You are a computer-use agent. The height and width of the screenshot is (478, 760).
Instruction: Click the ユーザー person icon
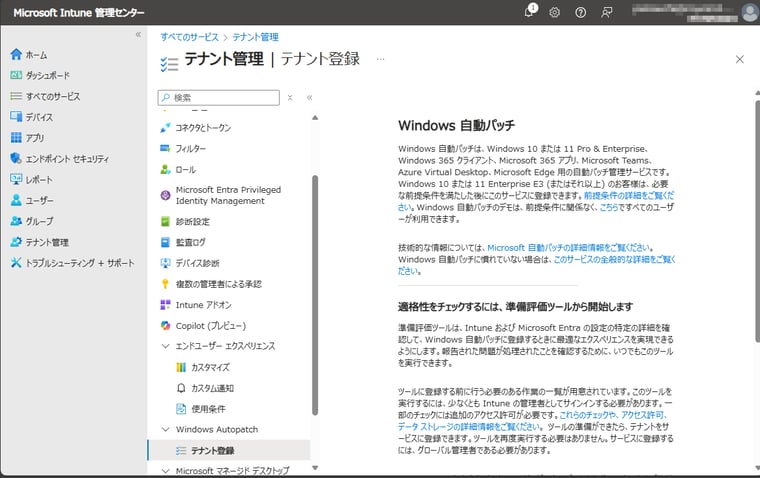[x=16, y=200]
